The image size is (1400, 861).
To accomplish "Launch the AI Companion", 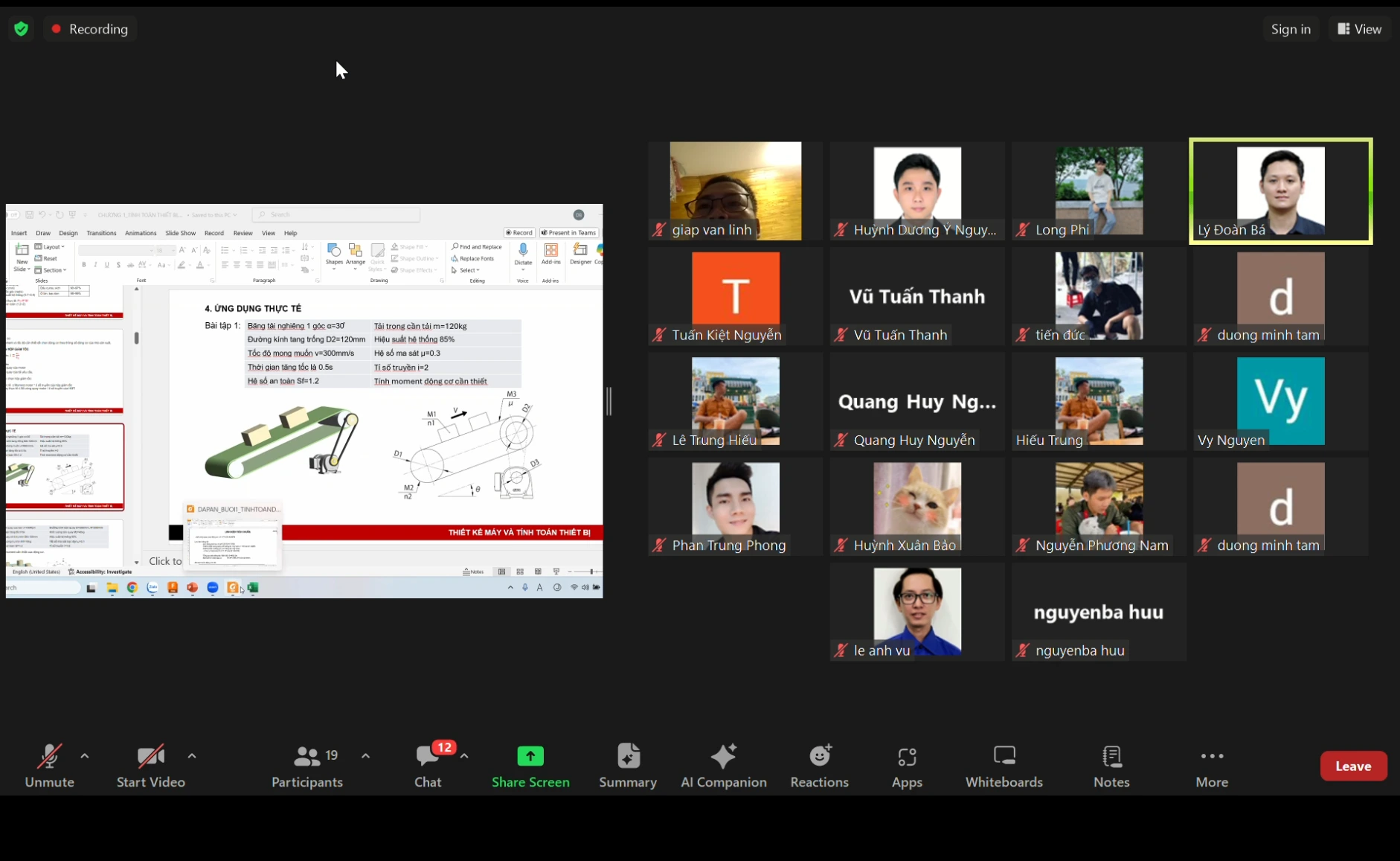I will 724,766.
